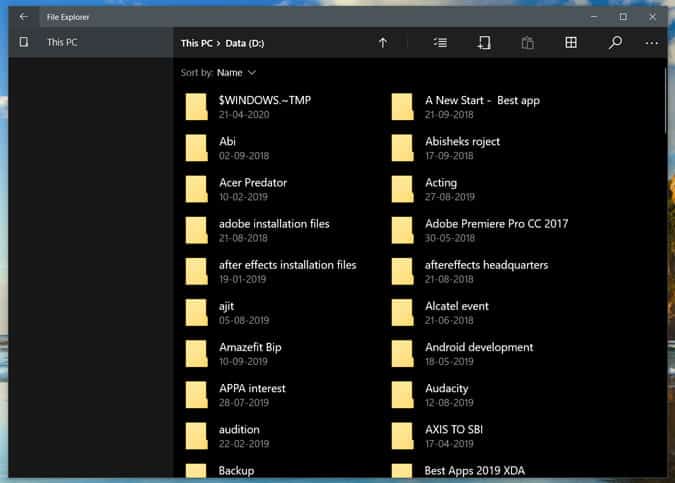Navigate up one folder level
Image resolution: width=675 pixels, height=483 pixels.
383,43
